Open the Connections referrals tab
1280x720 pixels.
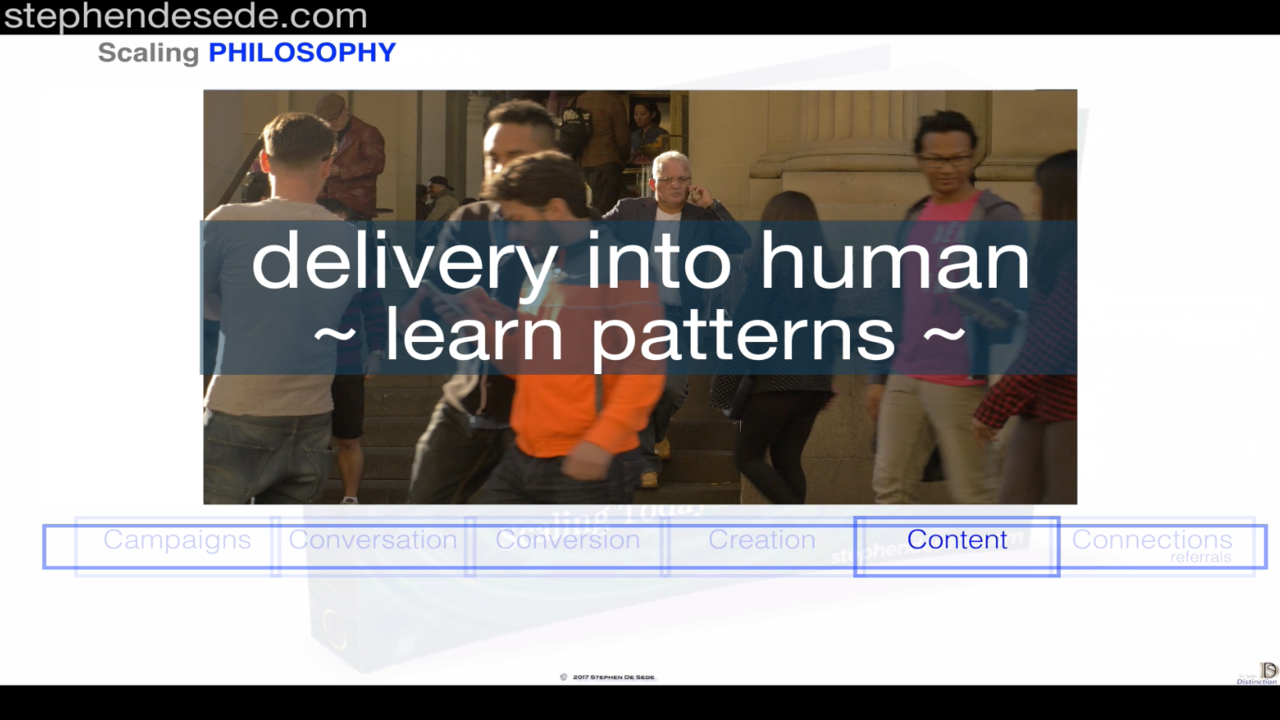point(1152,545)
